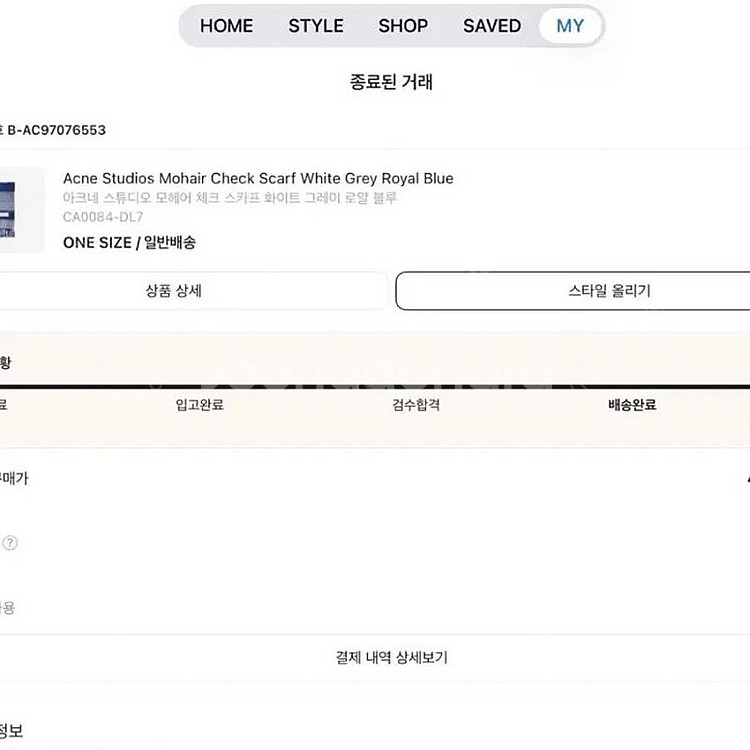Select the MY tab

[x=570, y=26]
